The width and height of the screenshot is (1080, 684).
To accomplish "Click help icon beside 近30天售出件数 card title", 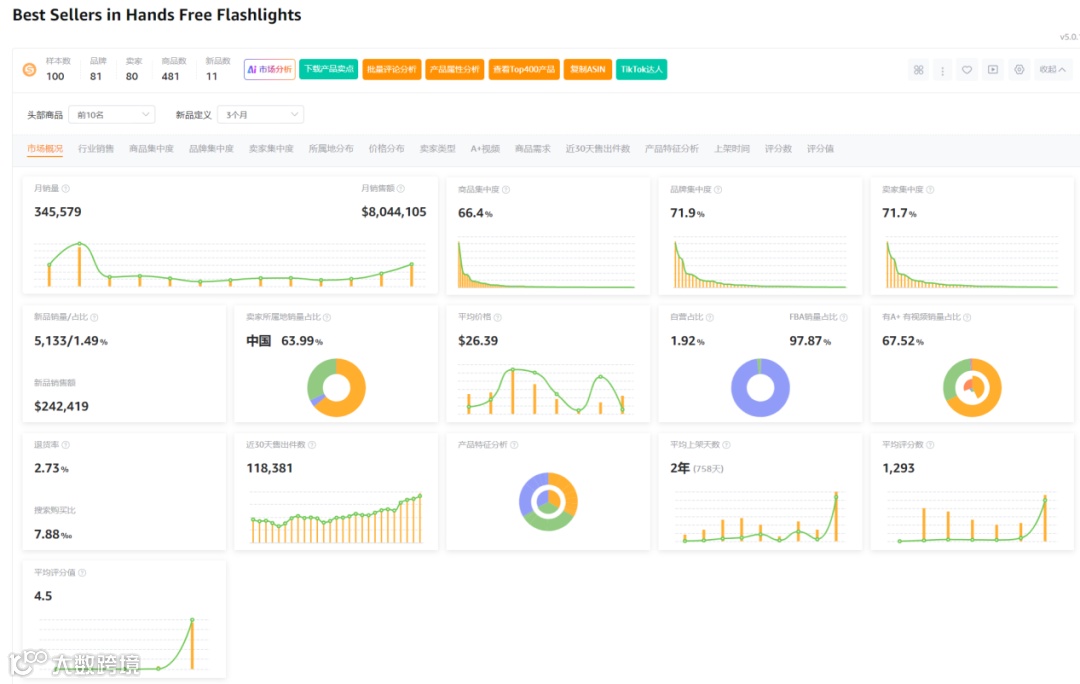I will 312,445.
